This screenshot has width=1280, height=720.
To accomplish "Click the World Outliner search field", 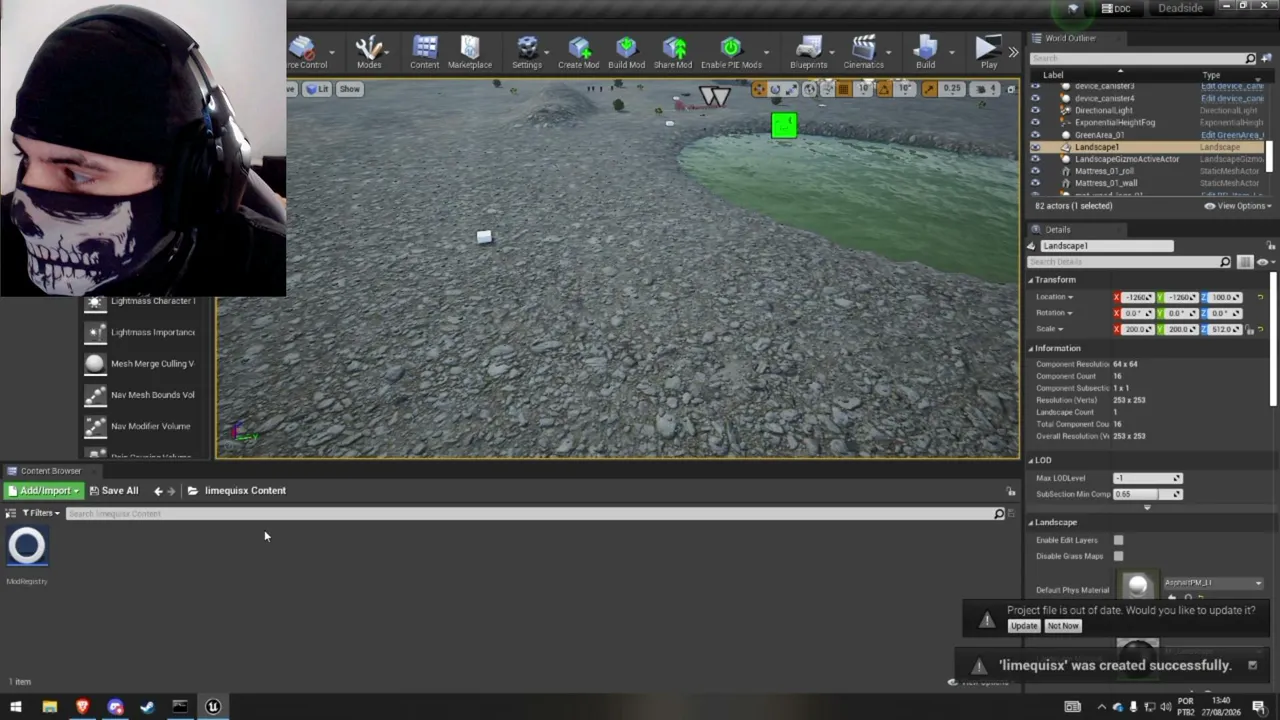I will point(1143,58).
